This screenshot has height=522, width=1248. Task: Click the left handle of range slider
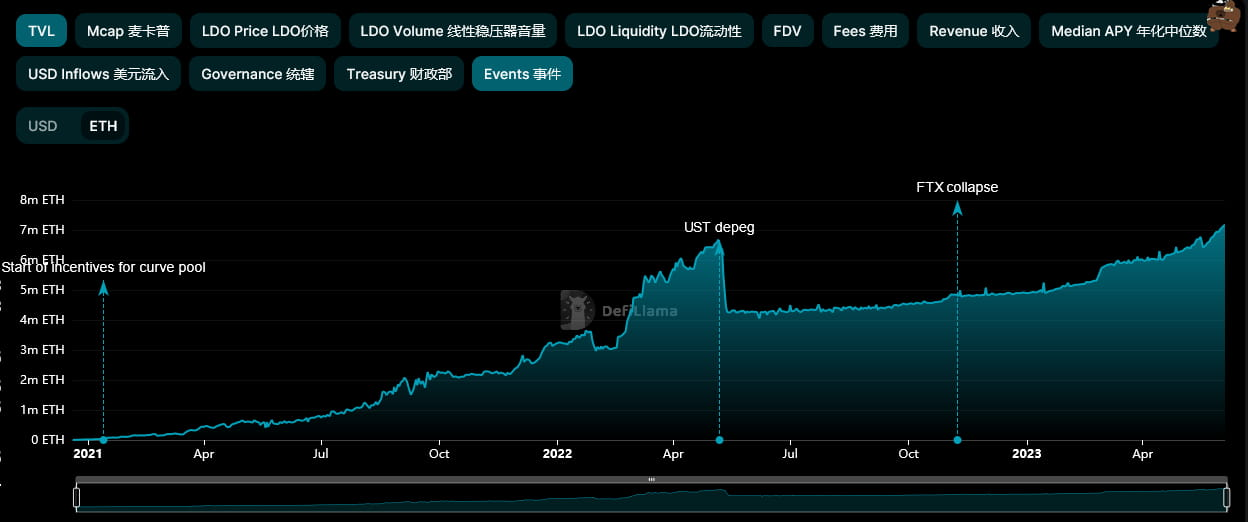pos(77,497)
